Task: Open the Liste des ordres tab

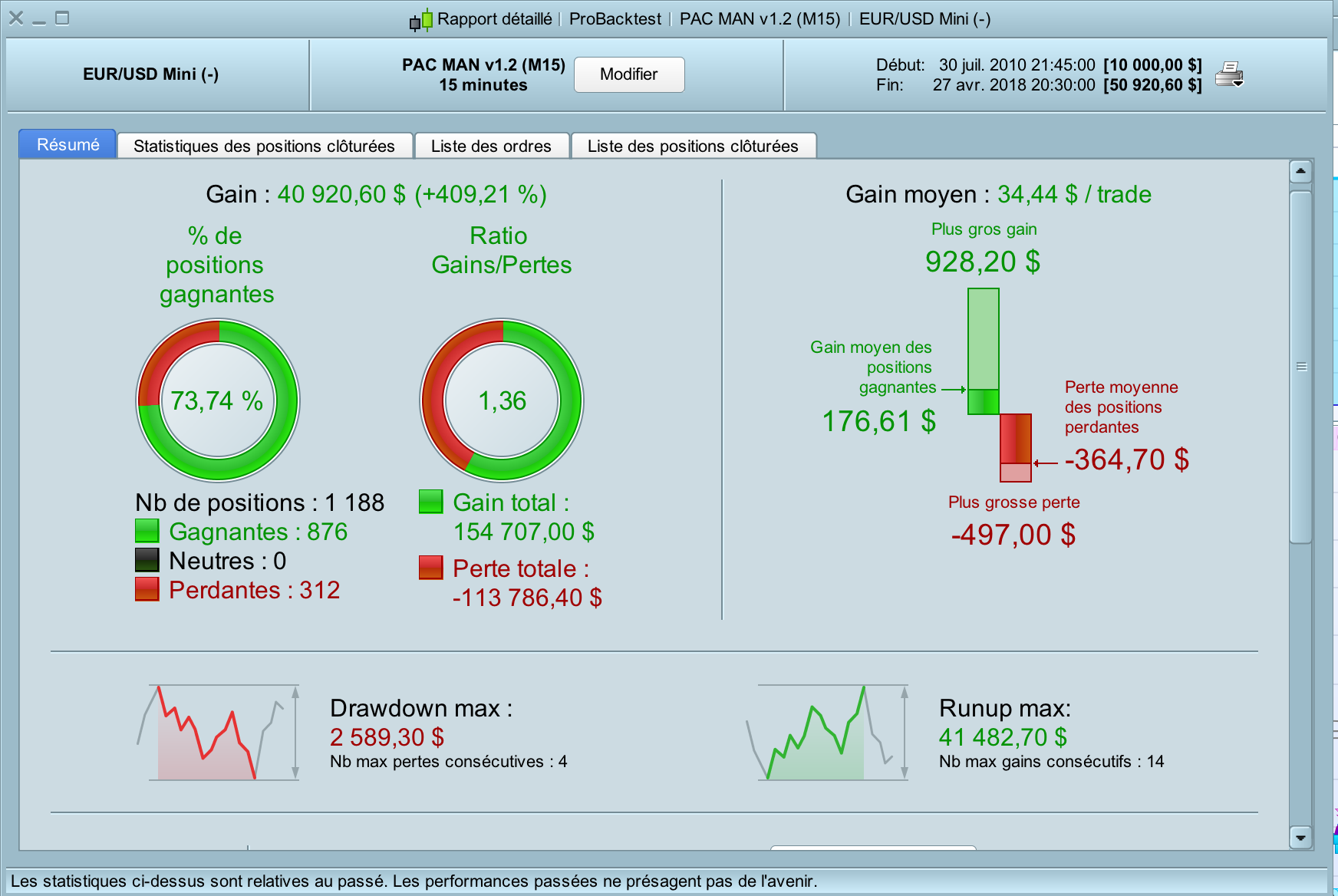Action: click(x=491, y=146)
